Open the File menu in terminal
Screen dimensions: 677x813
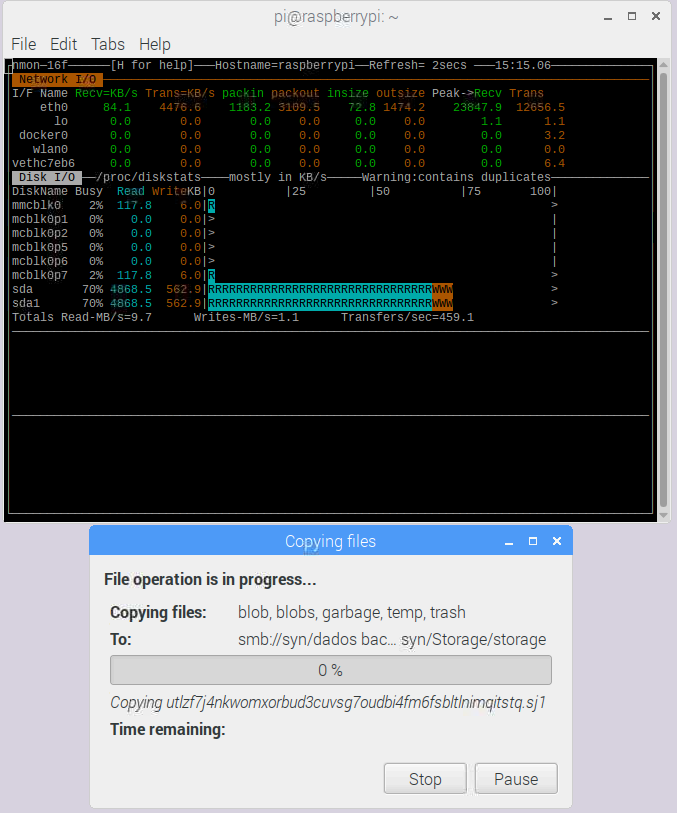click(x=23, y=44)
